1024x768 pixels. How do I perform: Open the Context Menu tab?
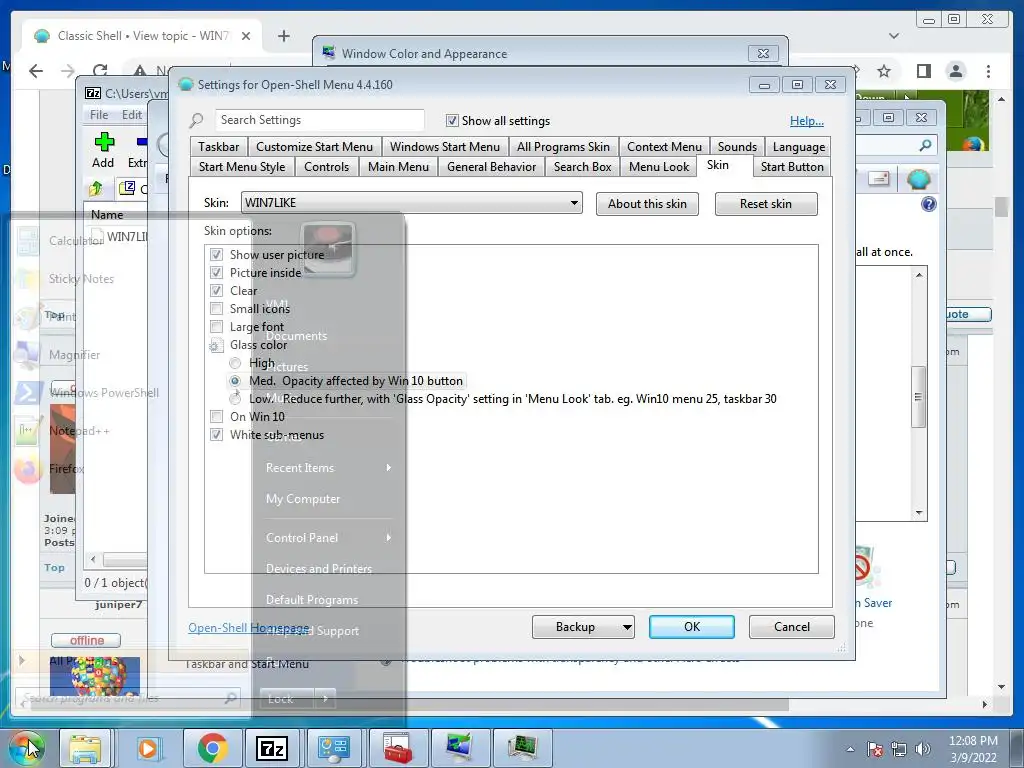tap(664, 147)
